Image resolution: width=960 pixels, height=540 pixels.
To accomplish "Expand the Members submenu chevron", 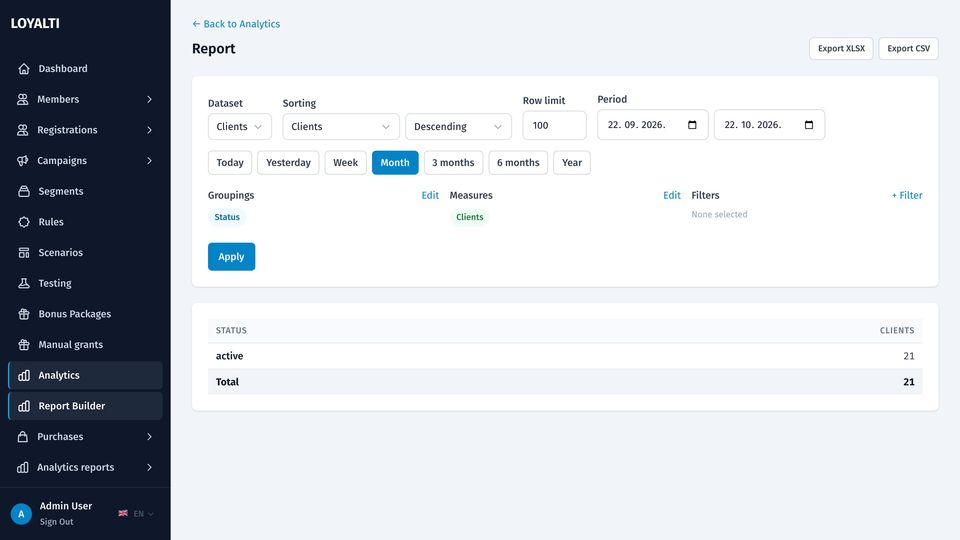I will pyautogui.click(x=149, y=99).
